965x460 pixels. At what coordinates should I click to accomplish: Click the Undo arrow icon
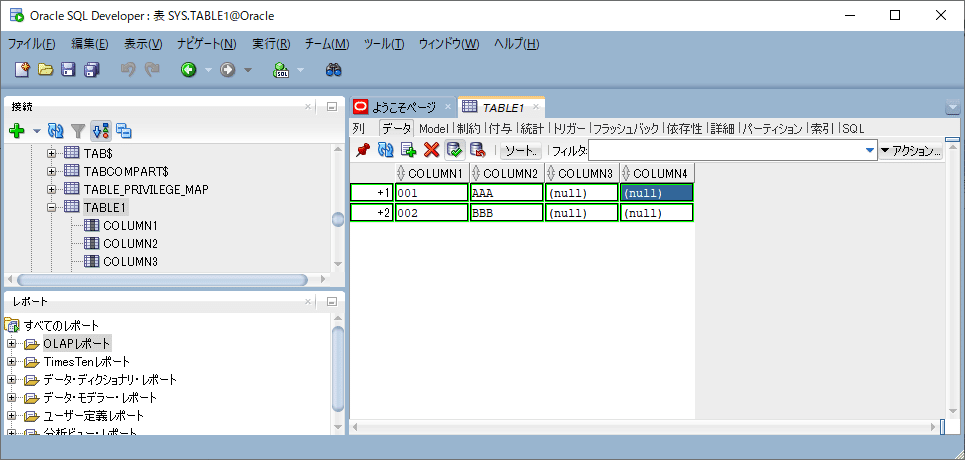coord(128,70)
